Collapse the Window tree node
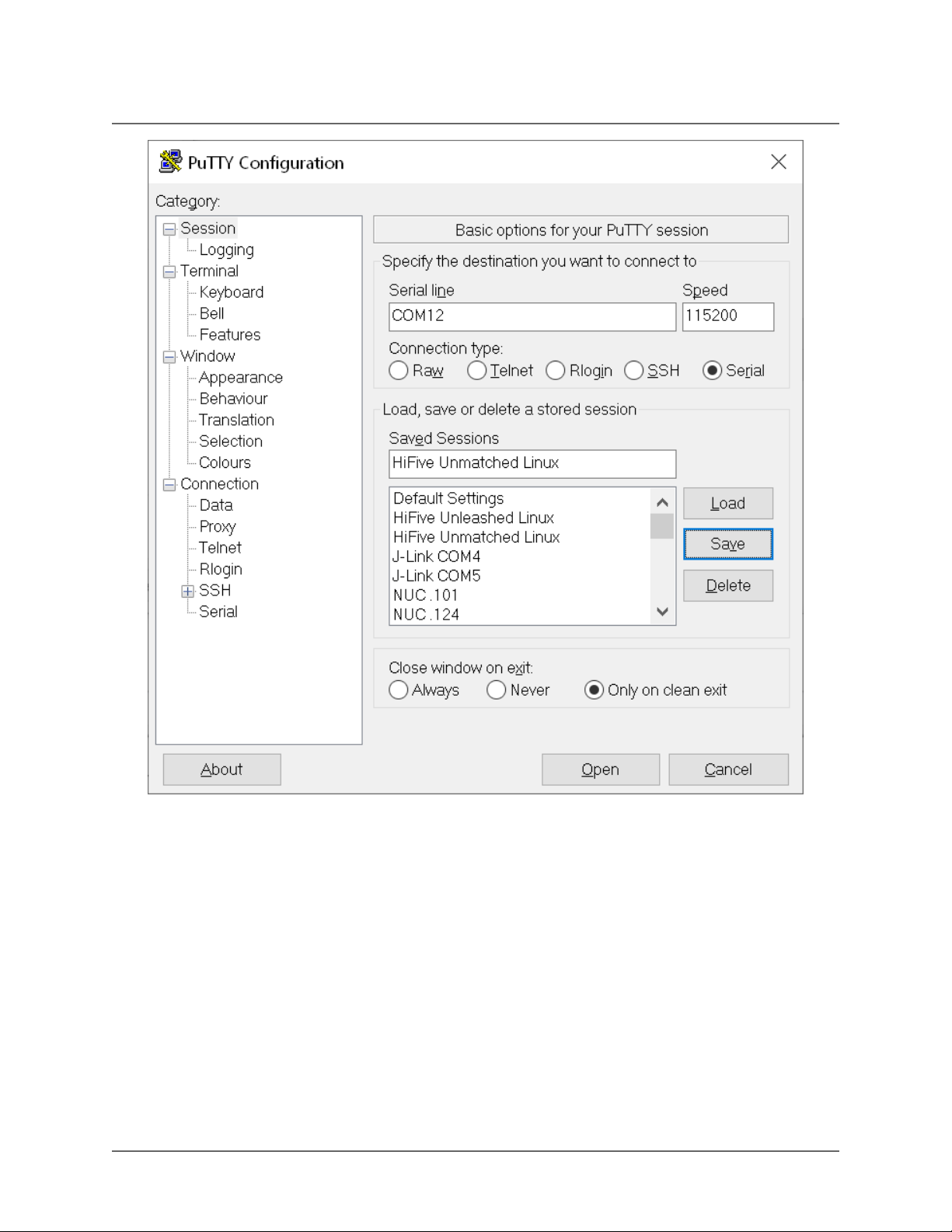The image size is (952, 1232). point(169,357)
